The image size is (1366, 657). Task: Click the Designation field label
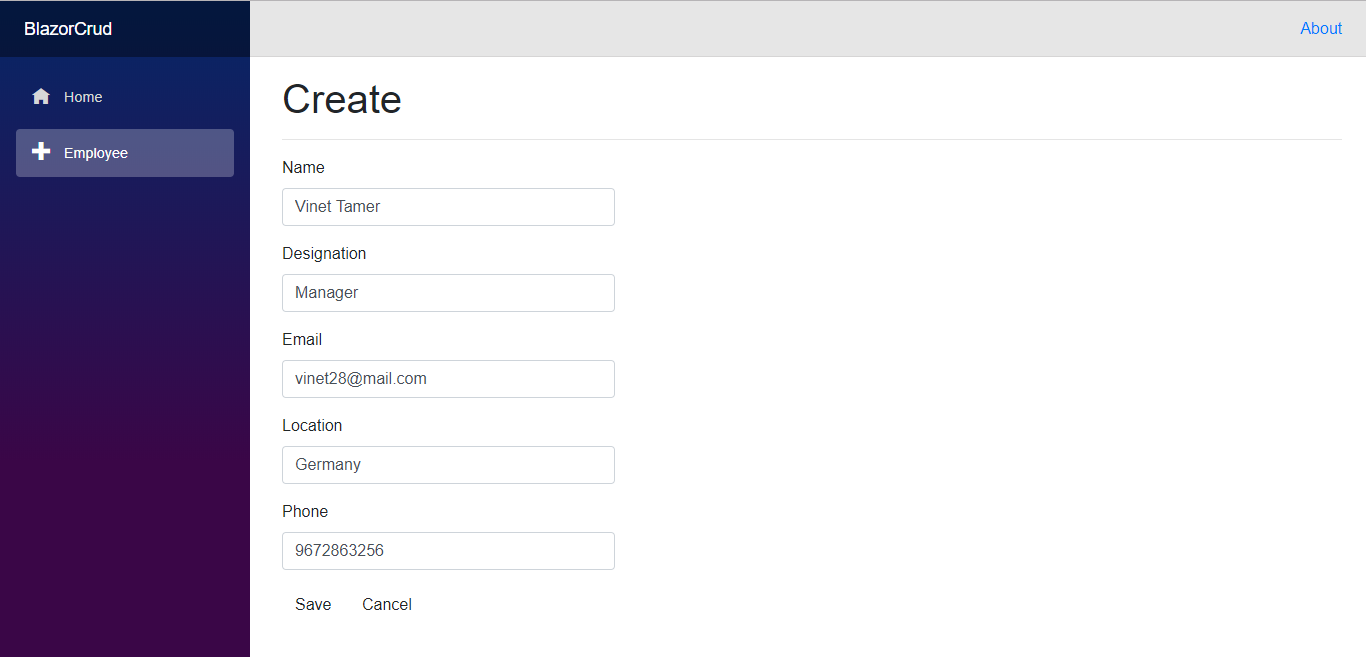pos(324,254)
